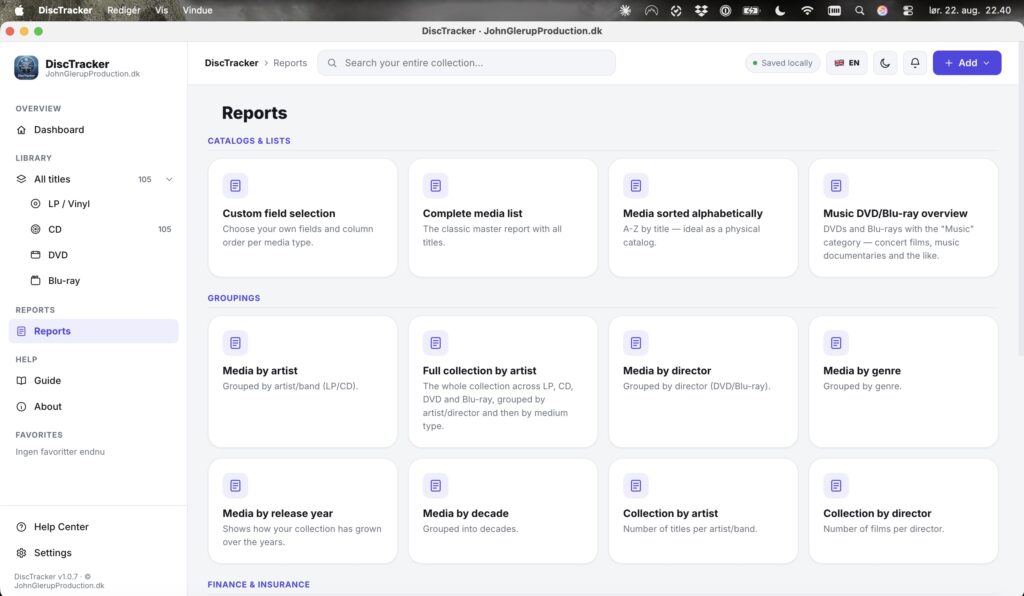Open the Add button dropdown
Screen dimensions: 1024x596
[x=967, y=63]
